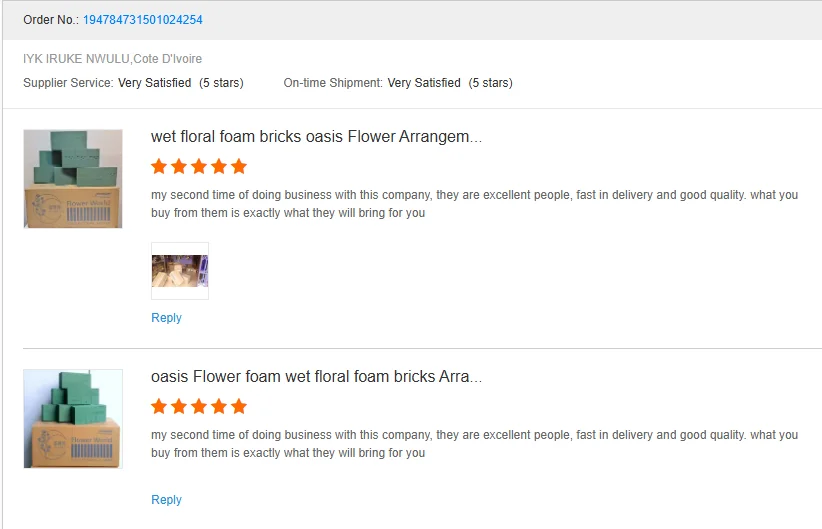Click the fourth star of the first review
The height and width of the screenshot is (529, 822).
tap(218, 166)
